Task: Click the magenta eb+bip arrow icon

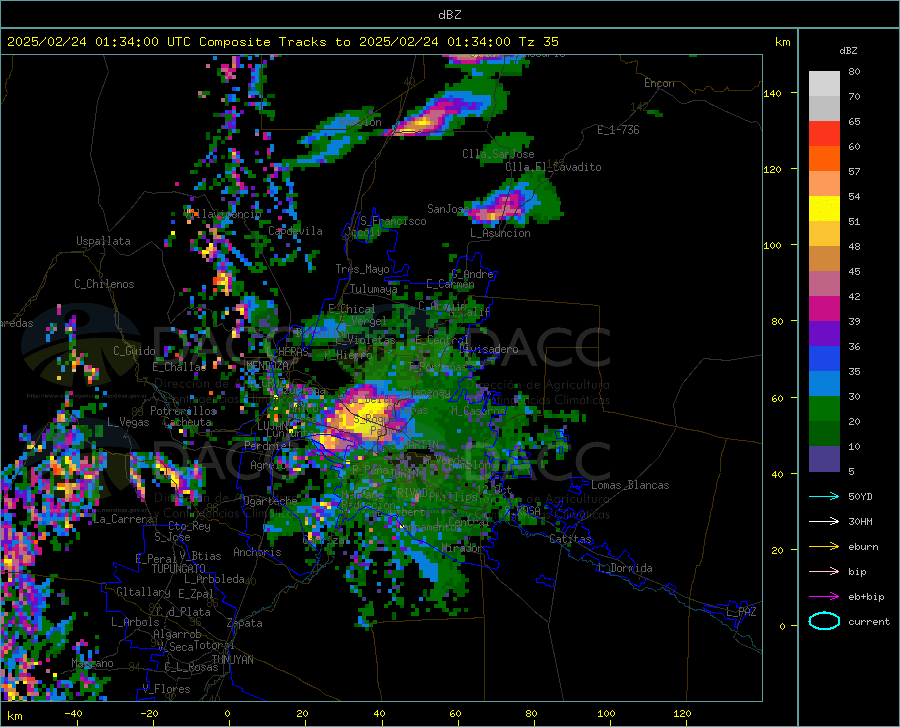Action: [824, 597]
